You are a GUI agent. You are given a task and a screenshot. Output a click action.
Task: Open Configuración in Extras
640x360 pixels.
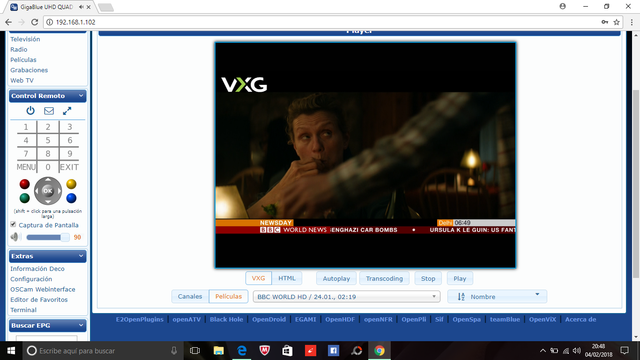point(31,279)
